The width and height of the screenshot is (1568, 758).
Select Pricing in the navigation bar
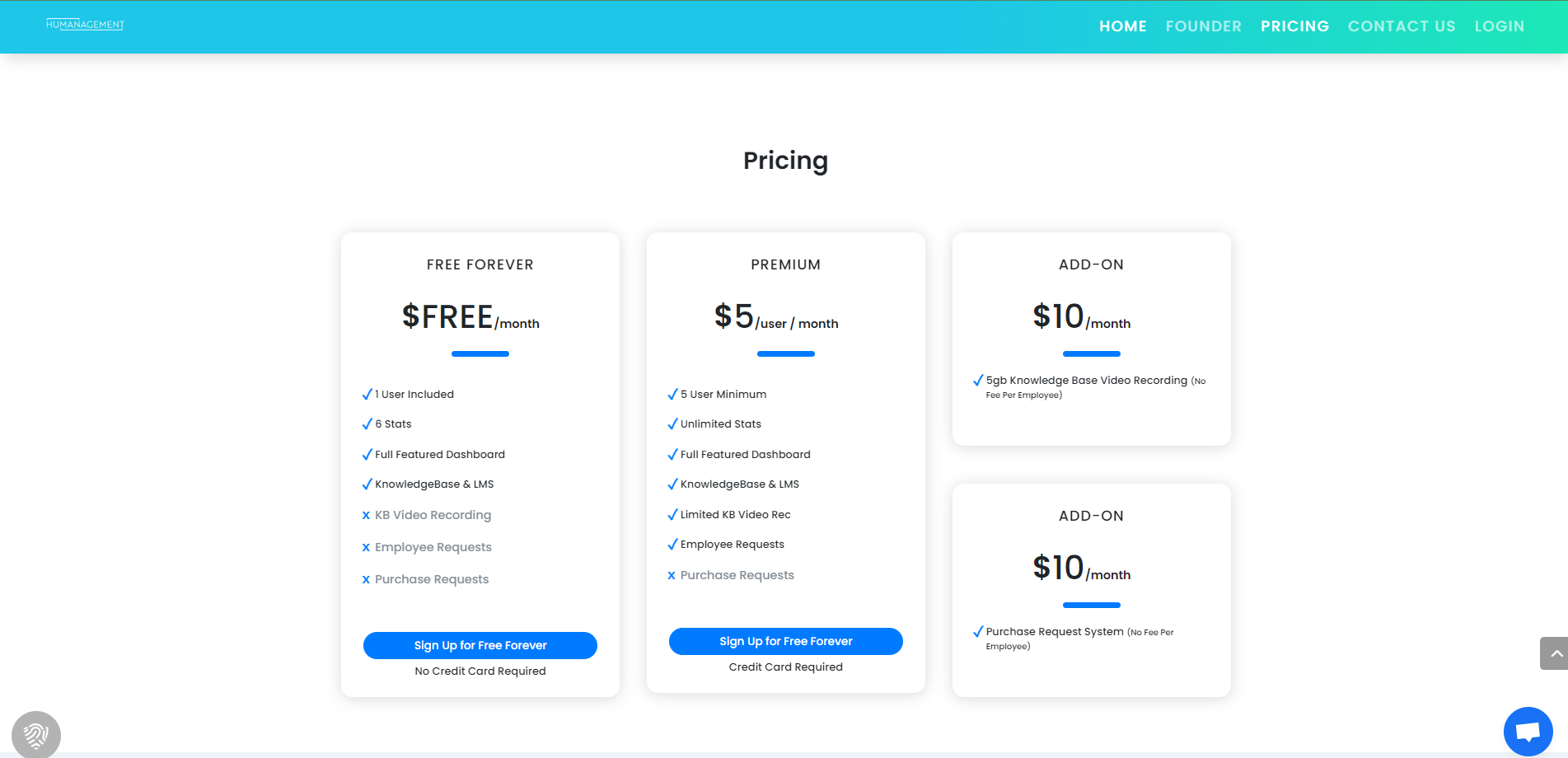click(1294, 26)
